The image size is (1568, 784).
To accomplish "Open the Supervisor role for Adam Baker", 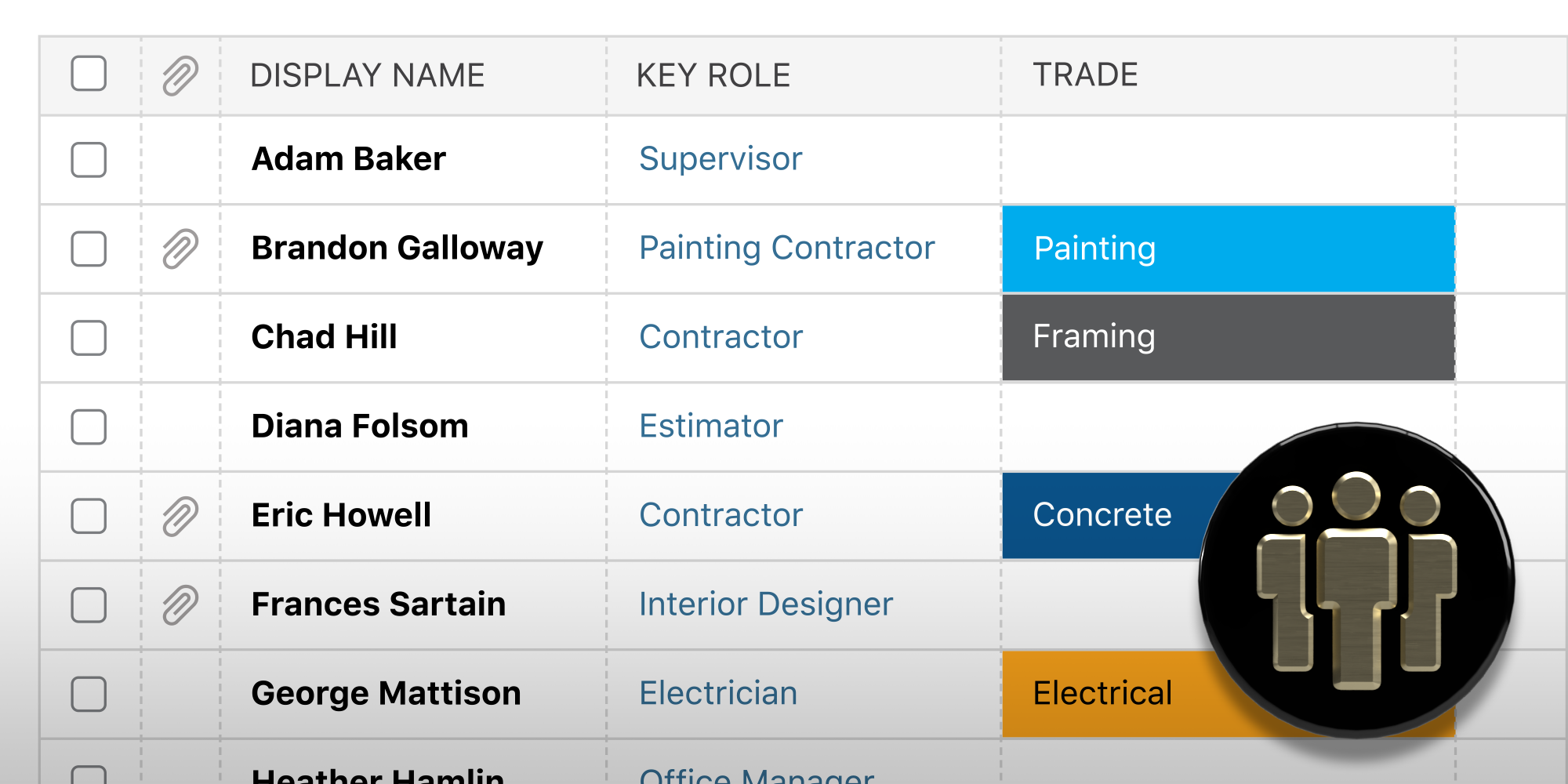I will (x=720, y=159).
